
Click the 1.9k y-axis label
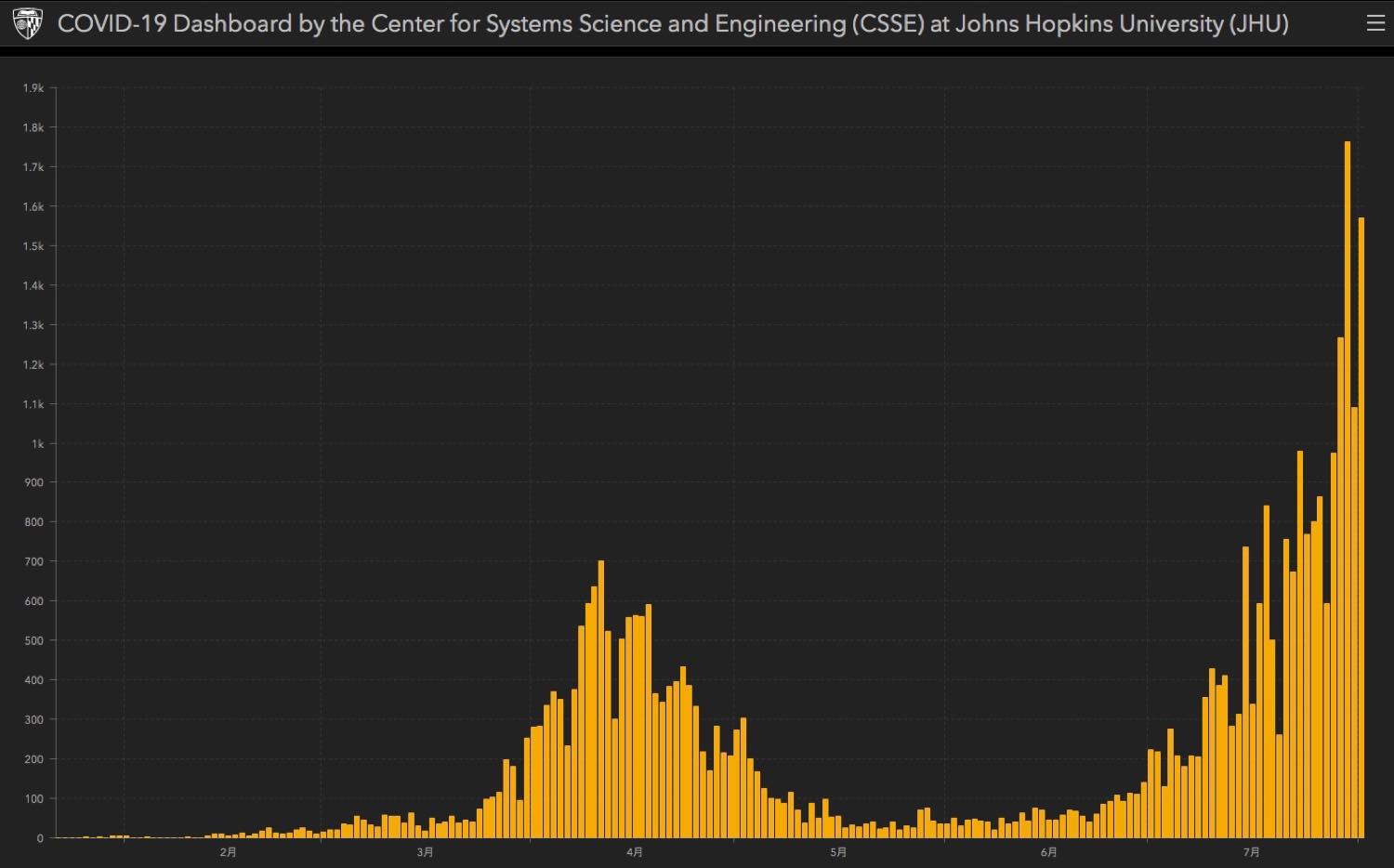tap(33, 88)
